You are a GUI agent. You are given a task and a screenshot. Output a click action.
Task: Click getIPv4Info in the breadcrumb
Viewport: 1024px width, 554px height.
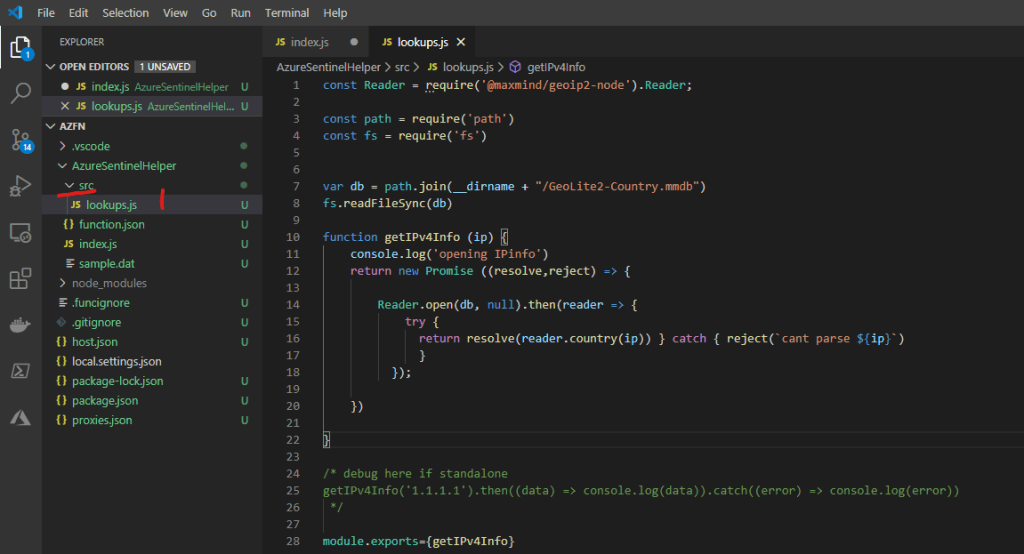555,66
